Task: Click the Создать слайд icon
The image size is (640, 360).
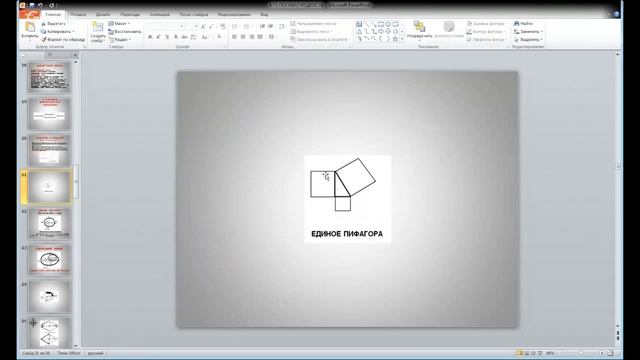Action: 98,27
